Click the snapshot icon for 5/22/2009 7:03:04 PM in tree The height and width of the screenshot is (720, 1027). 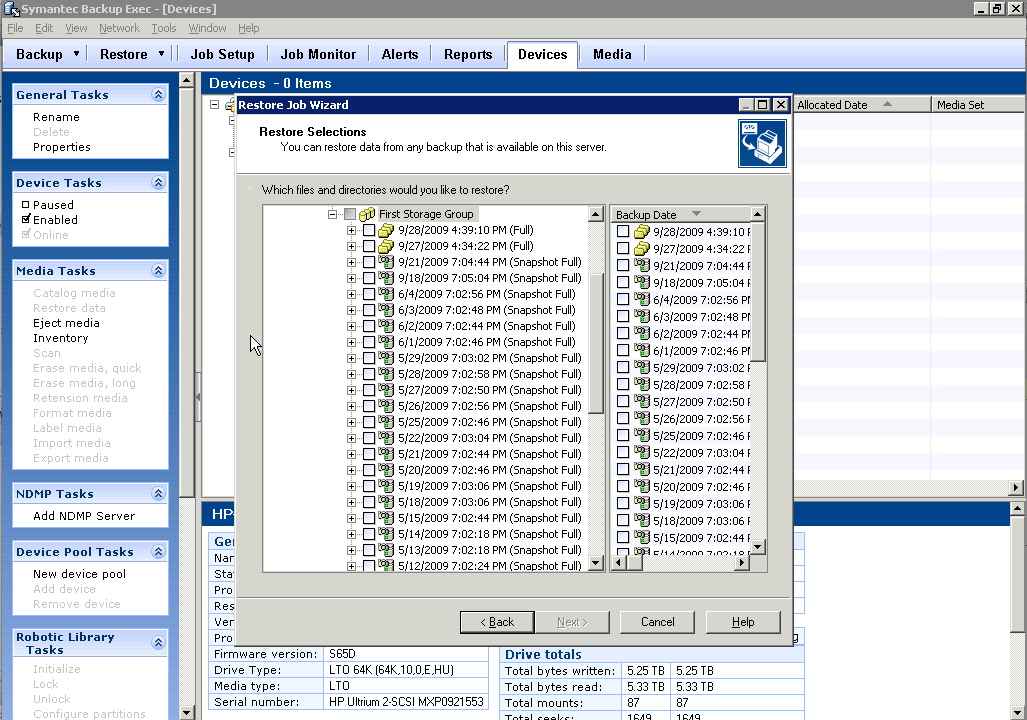[386, 438]
